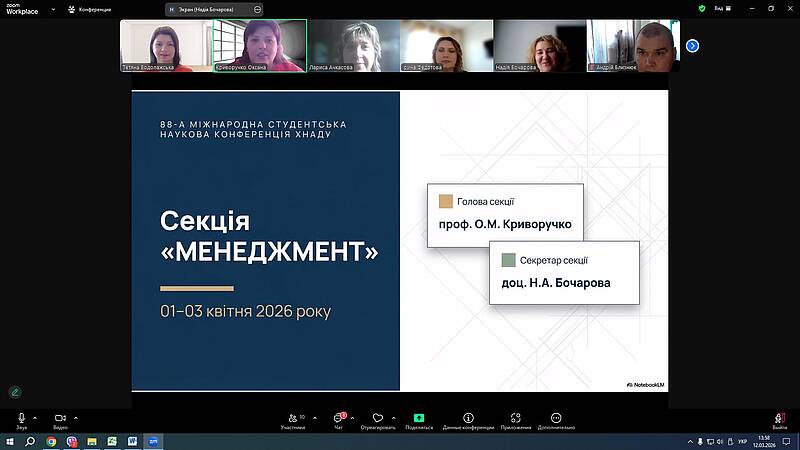Image resolution: width=800 pixels, height=450 pixels.
Task: Expand audio options arrow next to Звук
Action: coord(35,418)
